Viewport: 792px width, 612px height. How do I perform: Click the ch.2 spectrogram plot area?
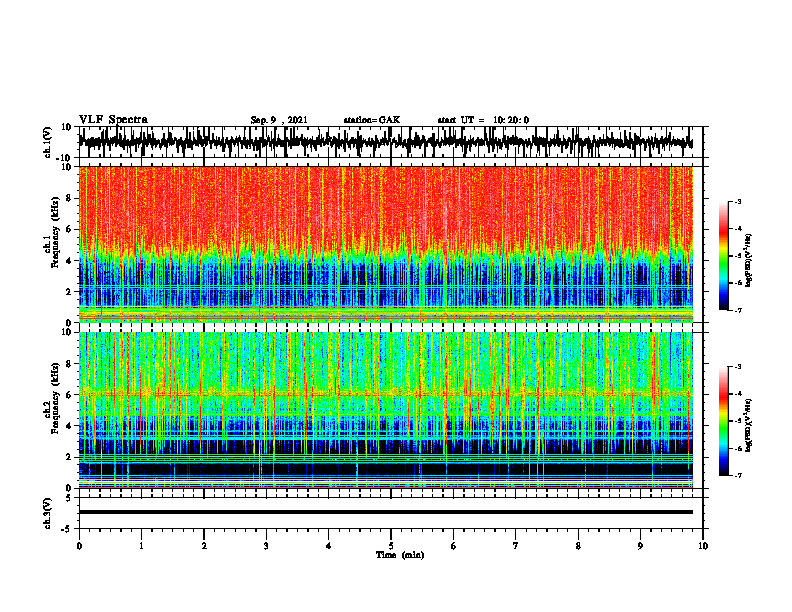coord(385,410)
